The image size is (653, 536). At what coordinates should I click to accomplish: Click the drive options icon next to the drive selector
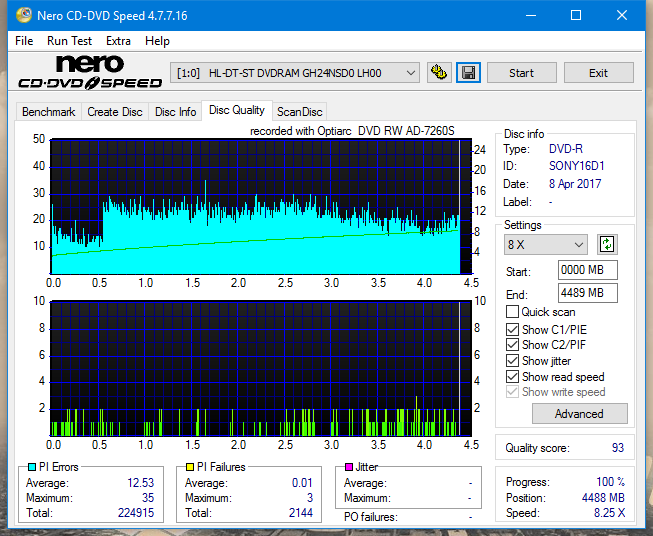[x=439, y=73]
